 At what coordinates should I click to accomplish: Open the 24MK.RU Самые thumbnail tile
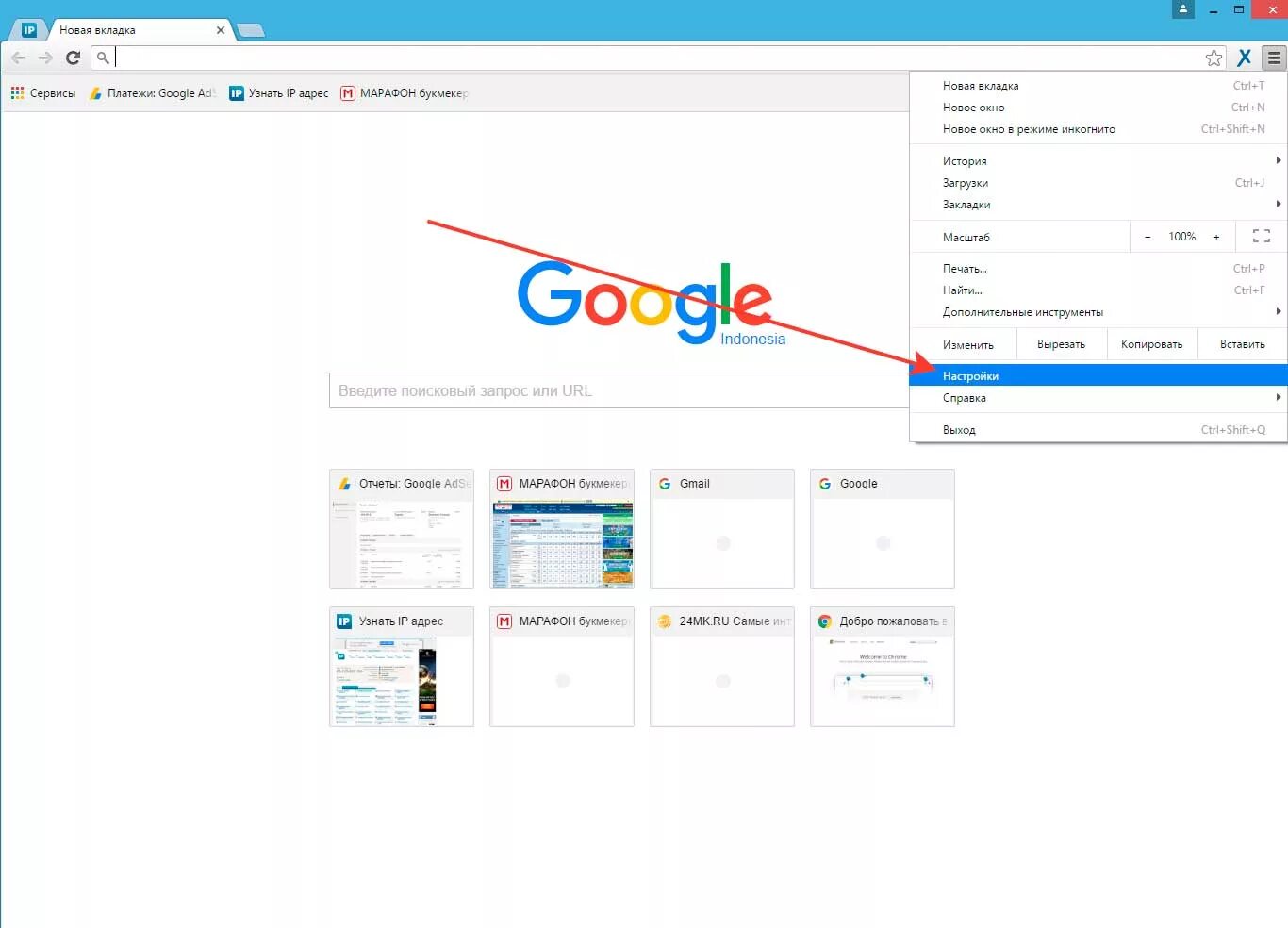[722, 667]
